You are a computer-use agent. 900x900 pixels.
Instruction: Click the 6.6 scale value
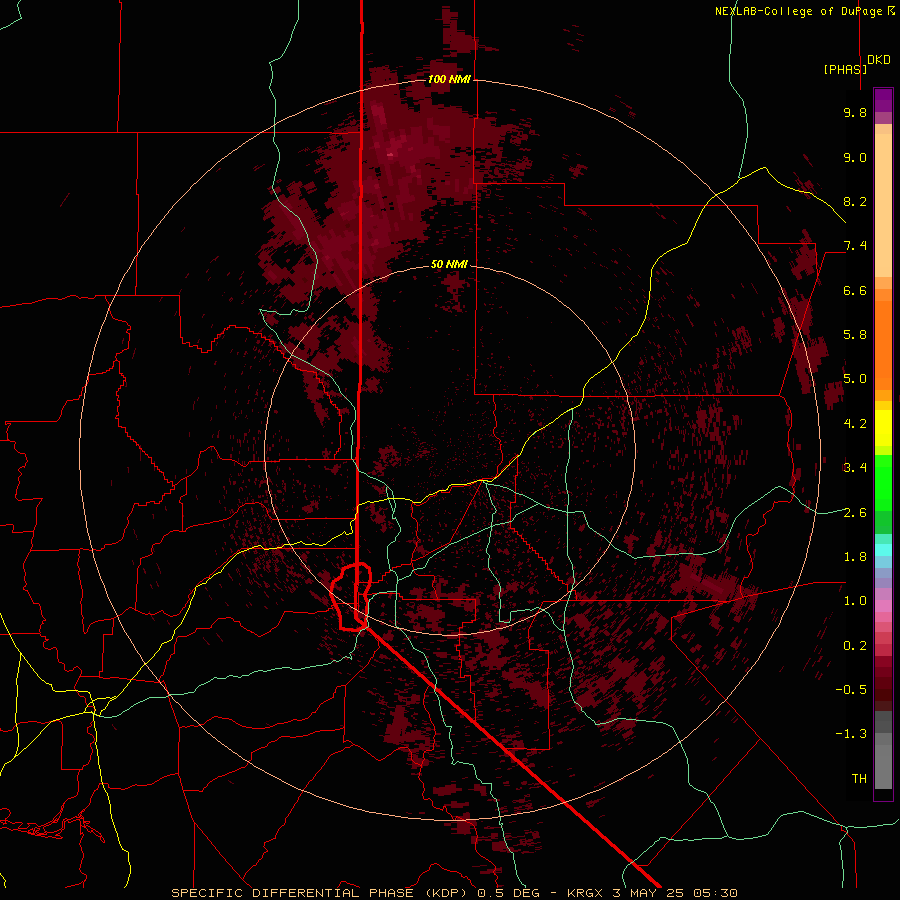click(855, 290)
